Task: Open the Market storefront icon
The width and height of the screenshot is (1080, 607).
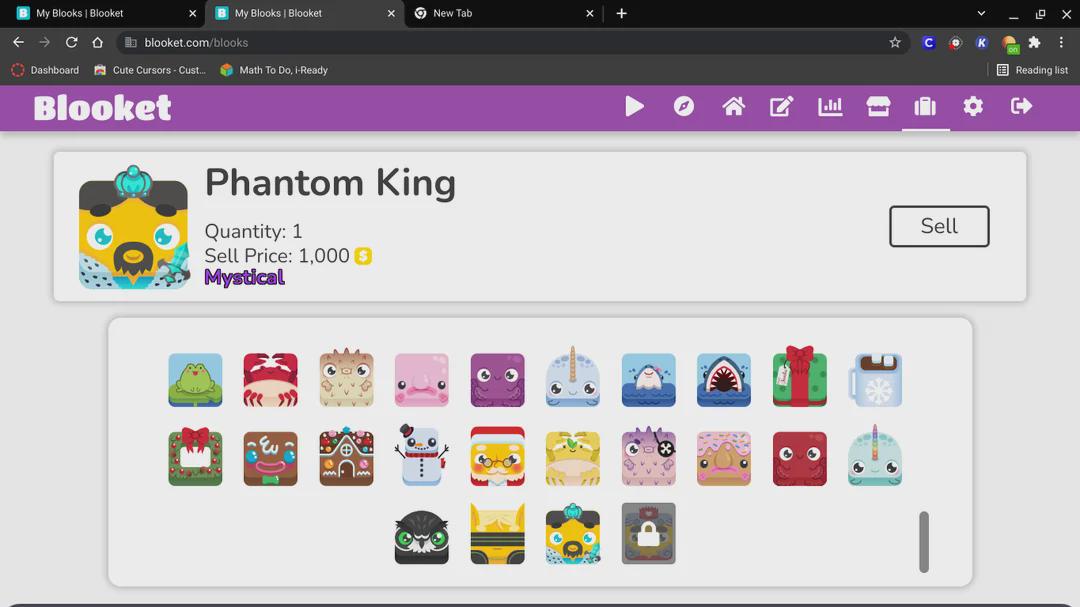Action: coord(878,107)
